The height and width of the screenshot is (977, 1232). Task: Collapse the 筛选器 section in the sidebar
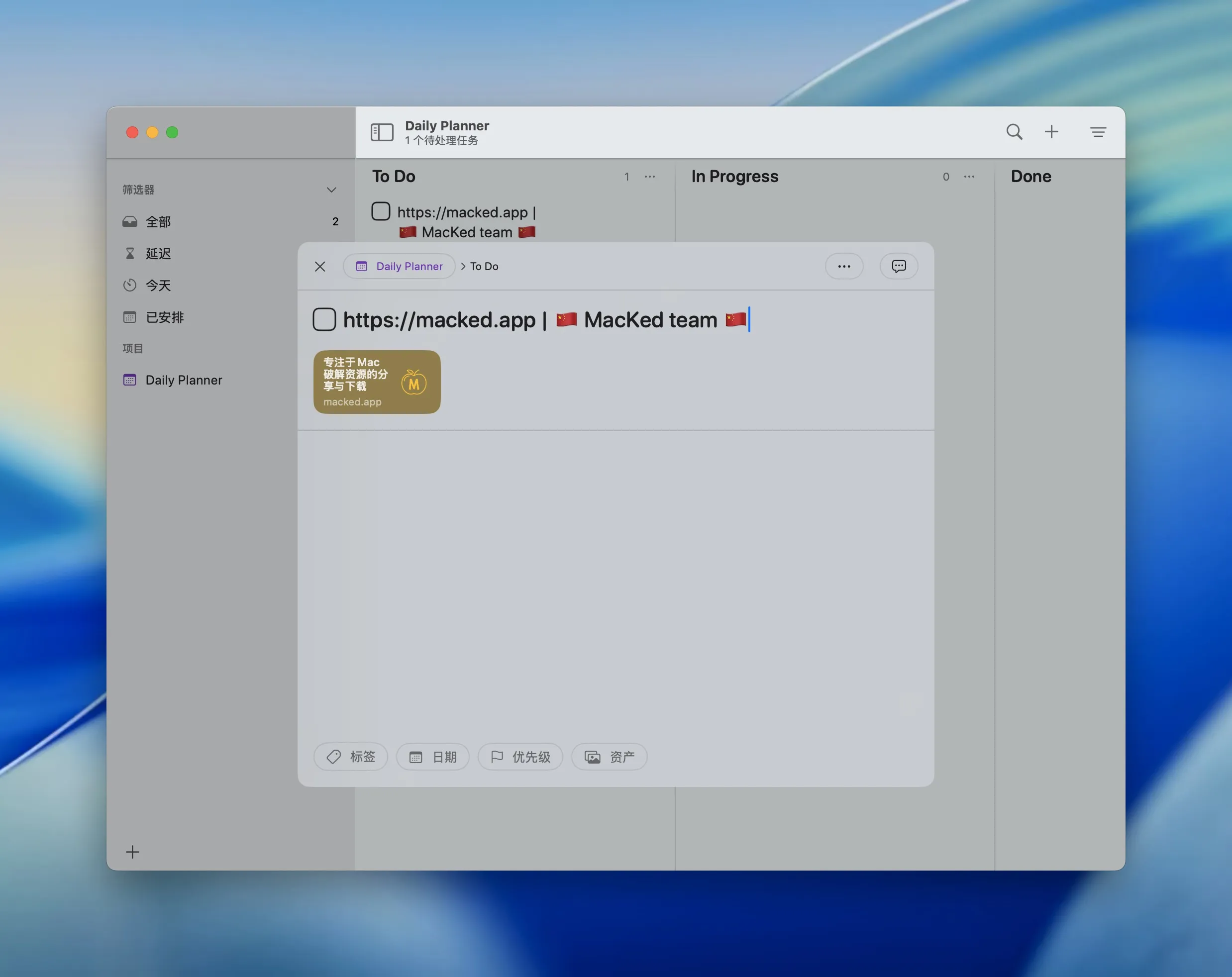pyautogui.click(x=331, y=189)
